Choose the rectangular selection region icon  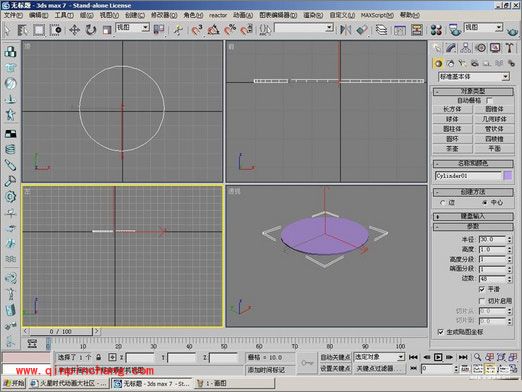(x=39, y=30)
